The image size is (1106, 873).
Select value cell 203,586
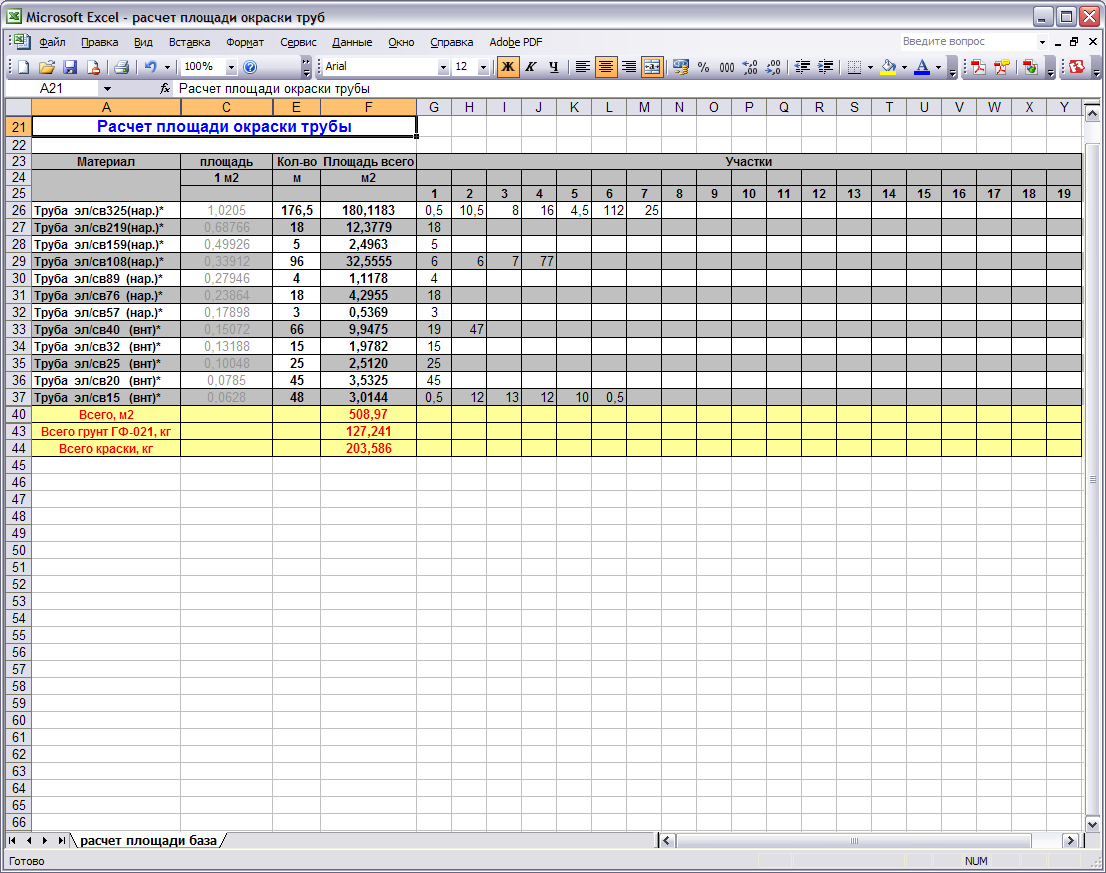[x=368, y=448]
